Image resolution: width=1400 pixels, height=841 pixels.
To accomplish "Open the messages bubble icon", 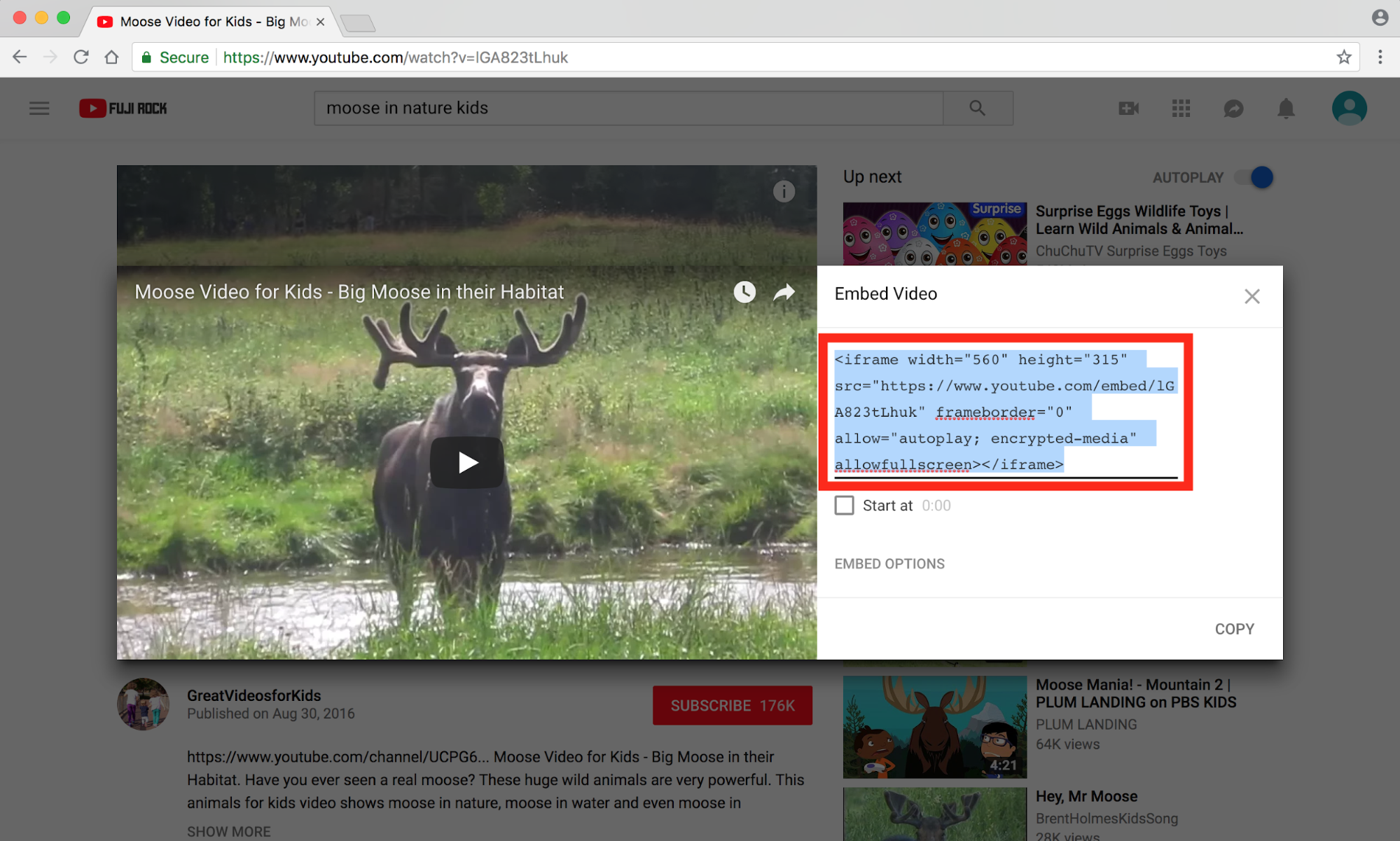I will click(1233, 108).
